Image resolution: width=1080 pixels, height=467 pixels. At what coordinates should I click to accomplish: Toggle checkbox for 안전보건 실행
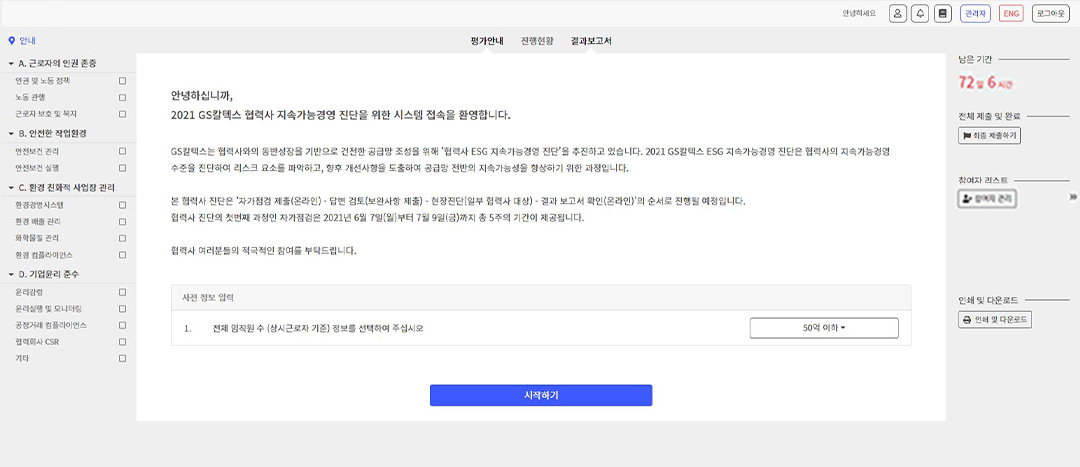[123, 167]
